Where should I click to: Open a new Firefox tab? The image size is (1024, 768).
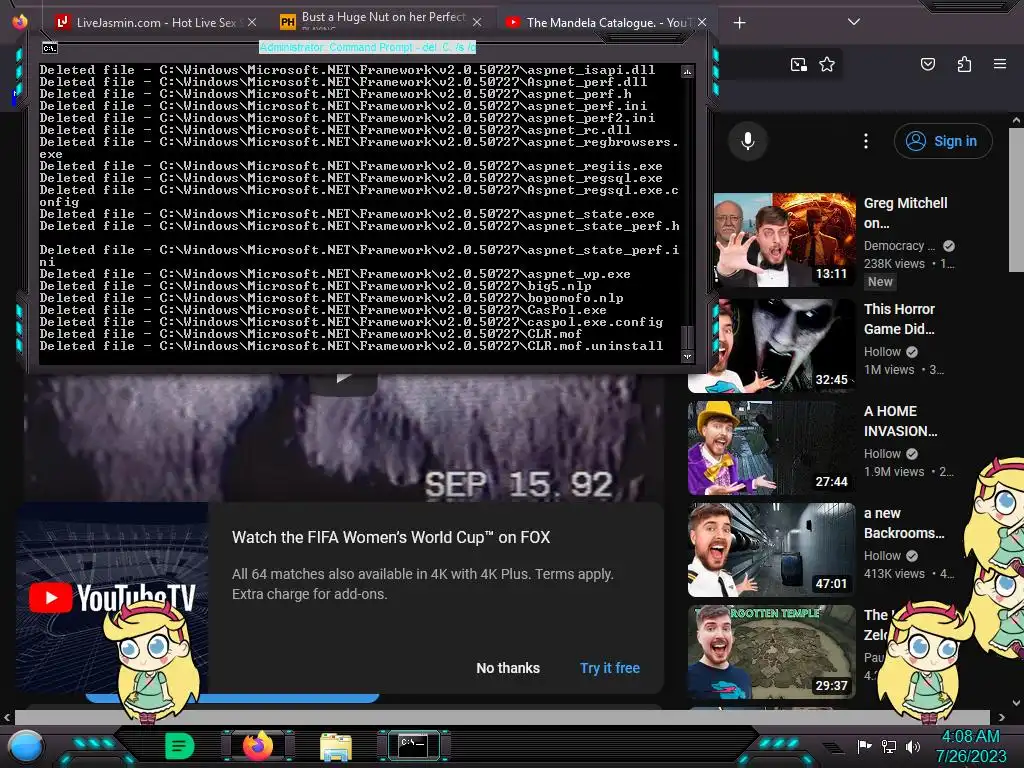point(739,23)
